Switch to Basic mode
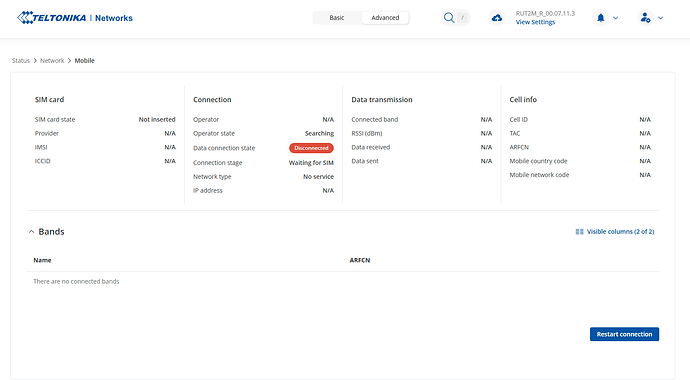Image resolution: width=690 pixels, height=380 pixels. (337, 18)
